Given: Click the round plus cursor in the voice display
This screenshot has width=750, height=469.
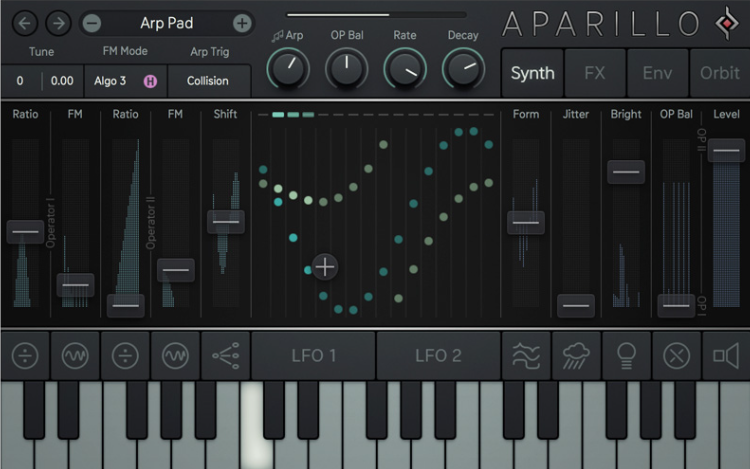Looking at the screenshot, I should tap(325, 267).
